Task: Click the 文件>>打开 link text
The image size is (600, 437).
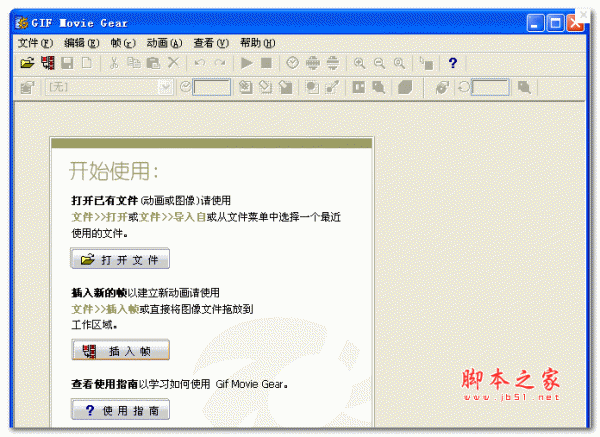Action: 99,217
